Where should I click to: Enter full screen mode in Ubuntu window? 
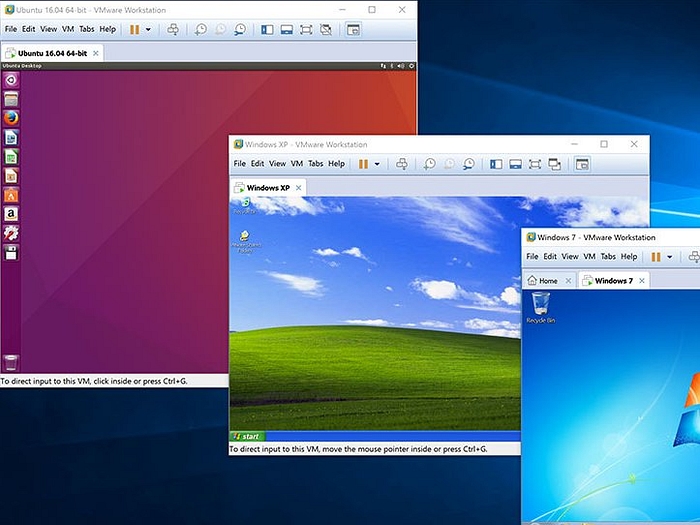(306, 30)
